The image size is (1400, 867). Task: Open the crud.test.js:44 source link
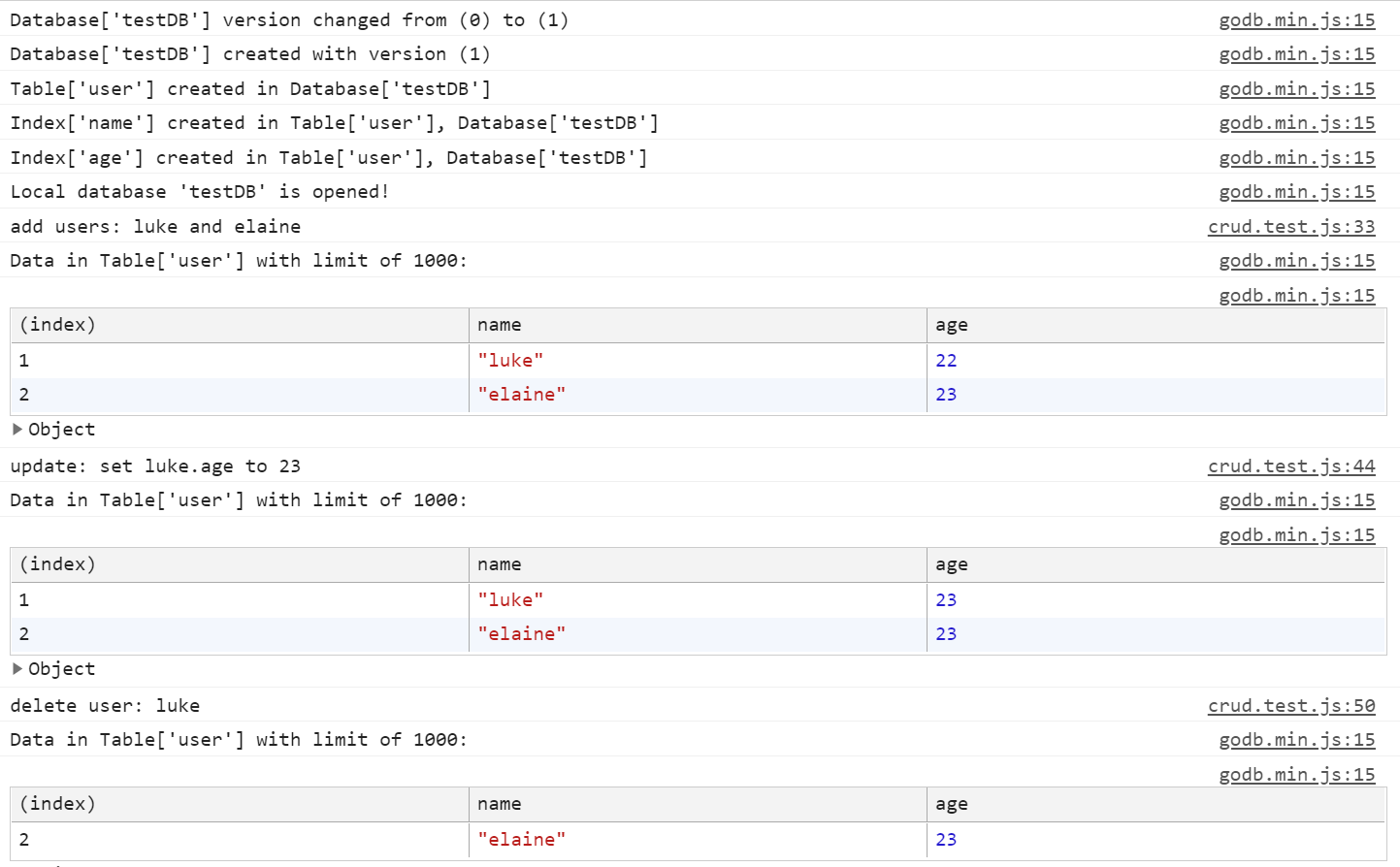click(1290, 466)
